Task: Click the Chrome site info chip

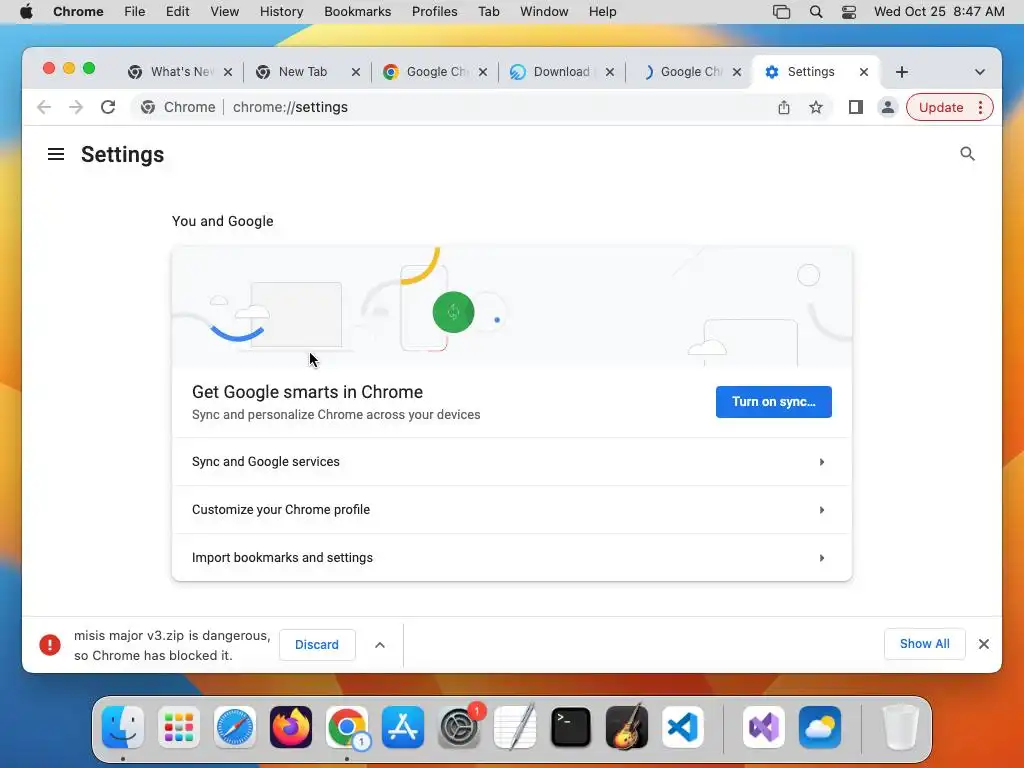Action: click(178, 107)
